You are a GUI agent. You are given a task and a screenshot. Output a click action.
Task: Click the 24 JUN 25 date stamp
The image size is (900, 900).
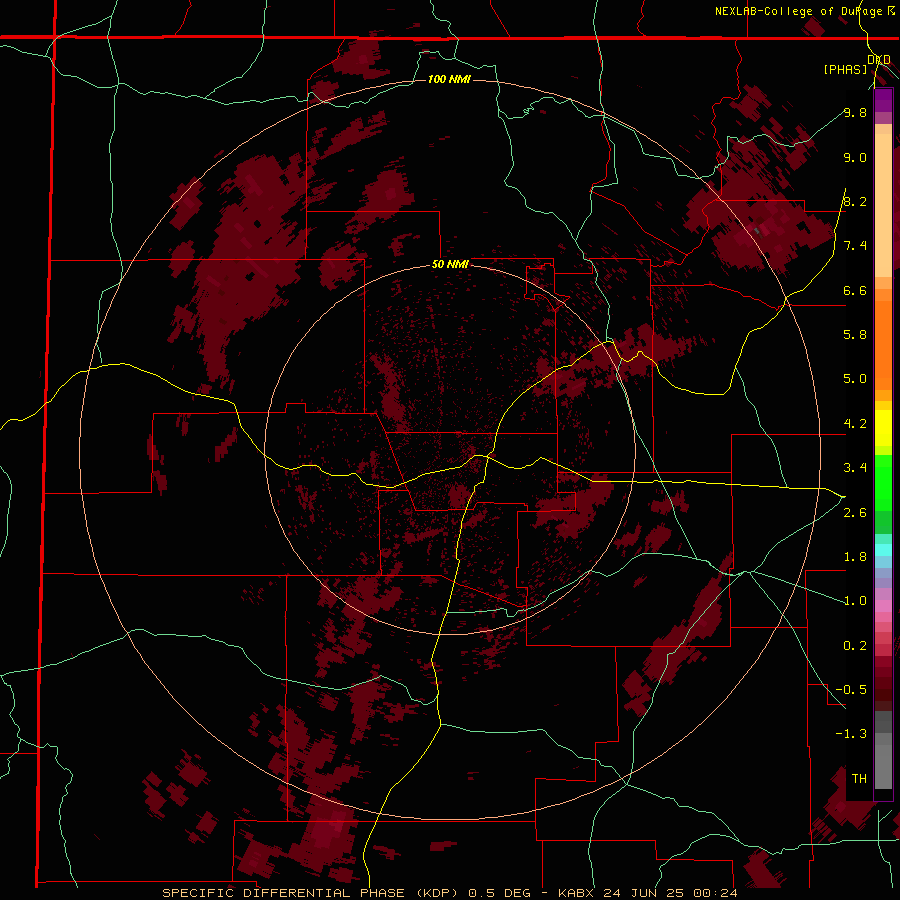click(644, 893)
